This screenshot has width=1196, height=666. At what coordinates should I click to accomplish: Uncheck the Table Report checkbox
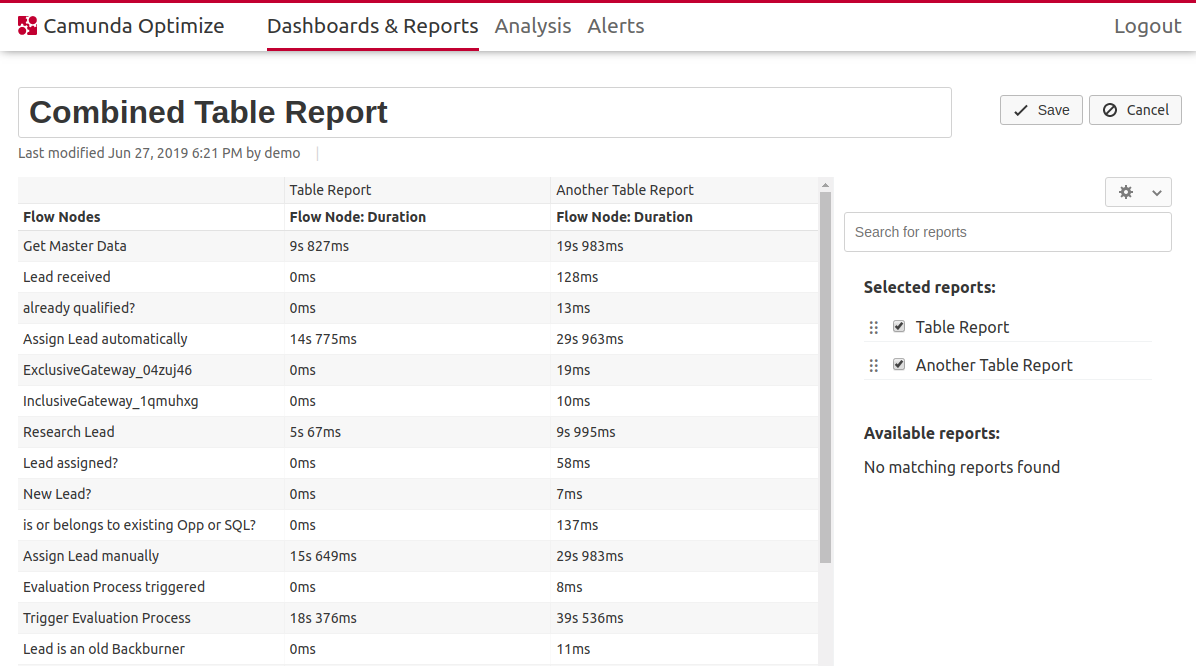click(x=899, y=327)
